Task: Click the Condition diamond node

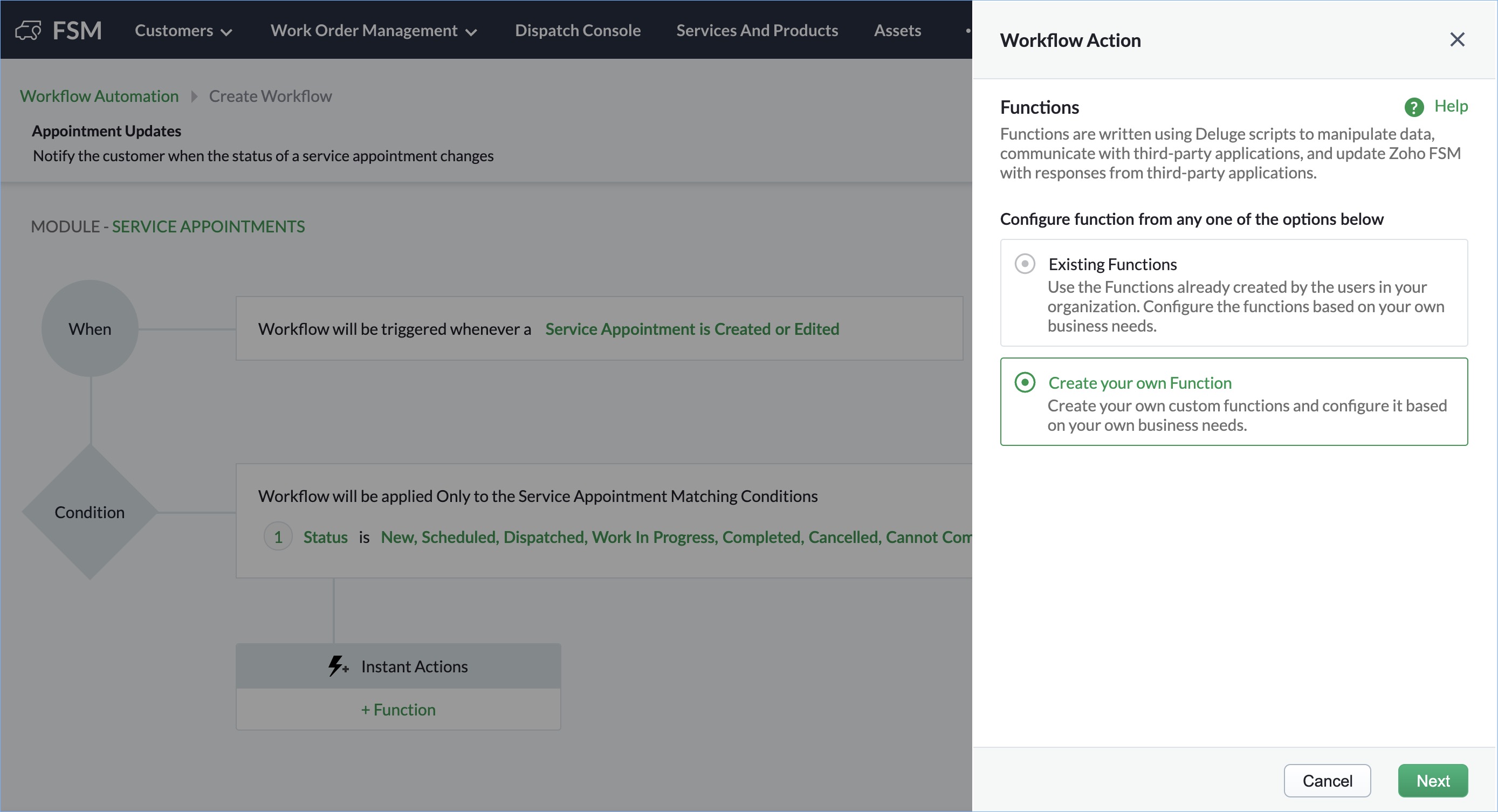Action: click(x=90, y=512)
